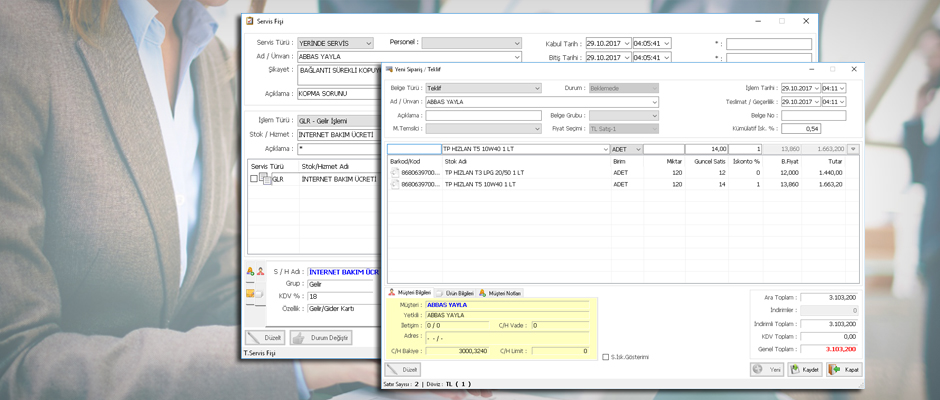Click the 1.440,00 Tutar cell
The image size is (940, 400).
click(x=830, y=173)
